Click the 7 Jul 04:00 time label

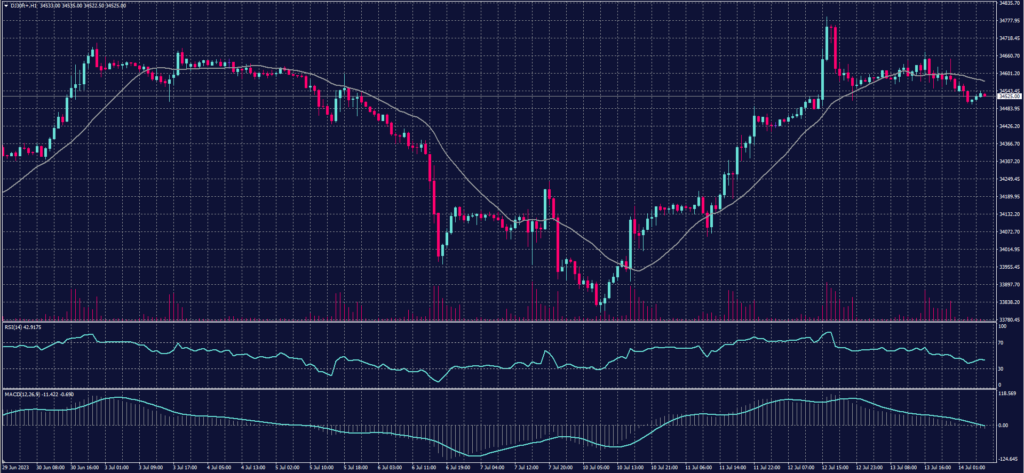click(x=491, y=466)
